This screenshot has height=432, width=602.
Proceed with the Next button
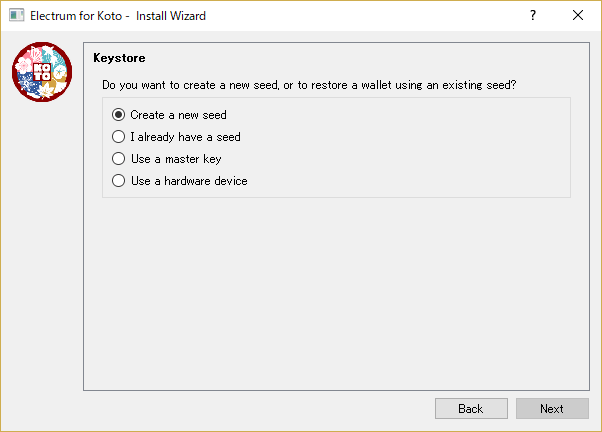552,409
